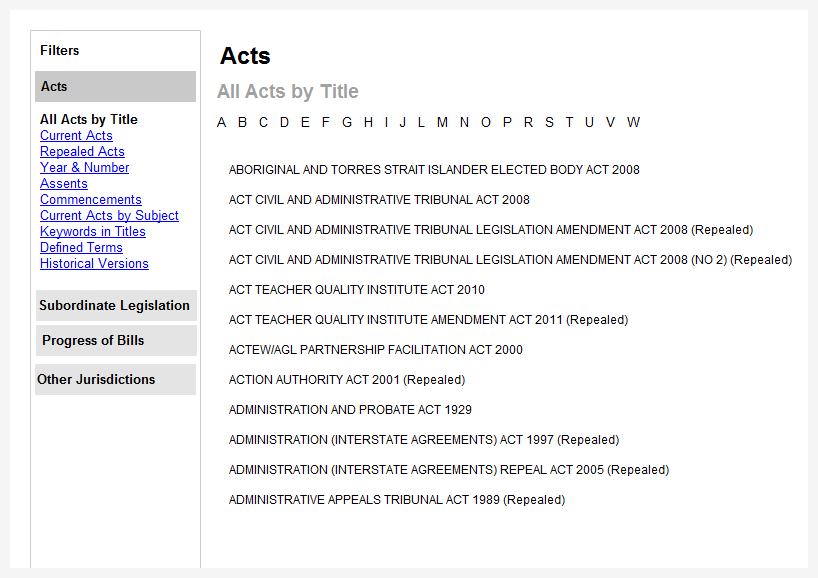
Task: Open Keywords in Titles search
Action: pyautogui.click(x=93, y=232)
